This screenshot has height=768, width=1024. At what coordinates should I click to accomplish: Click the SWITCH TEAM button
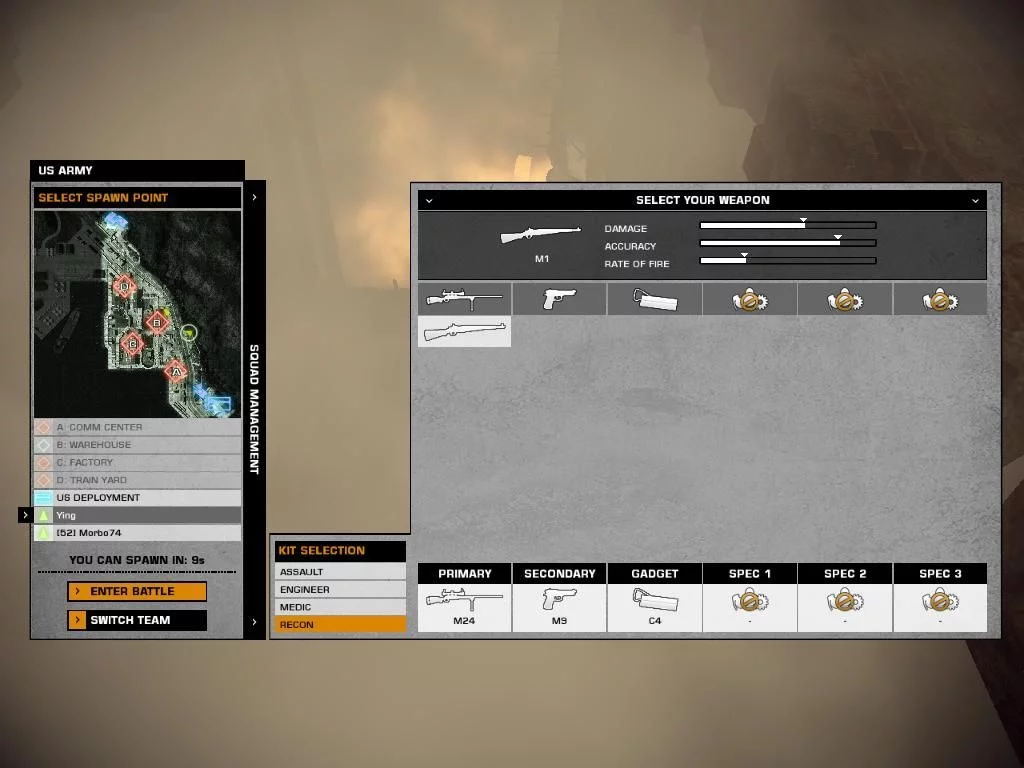(x=137, y=620)
